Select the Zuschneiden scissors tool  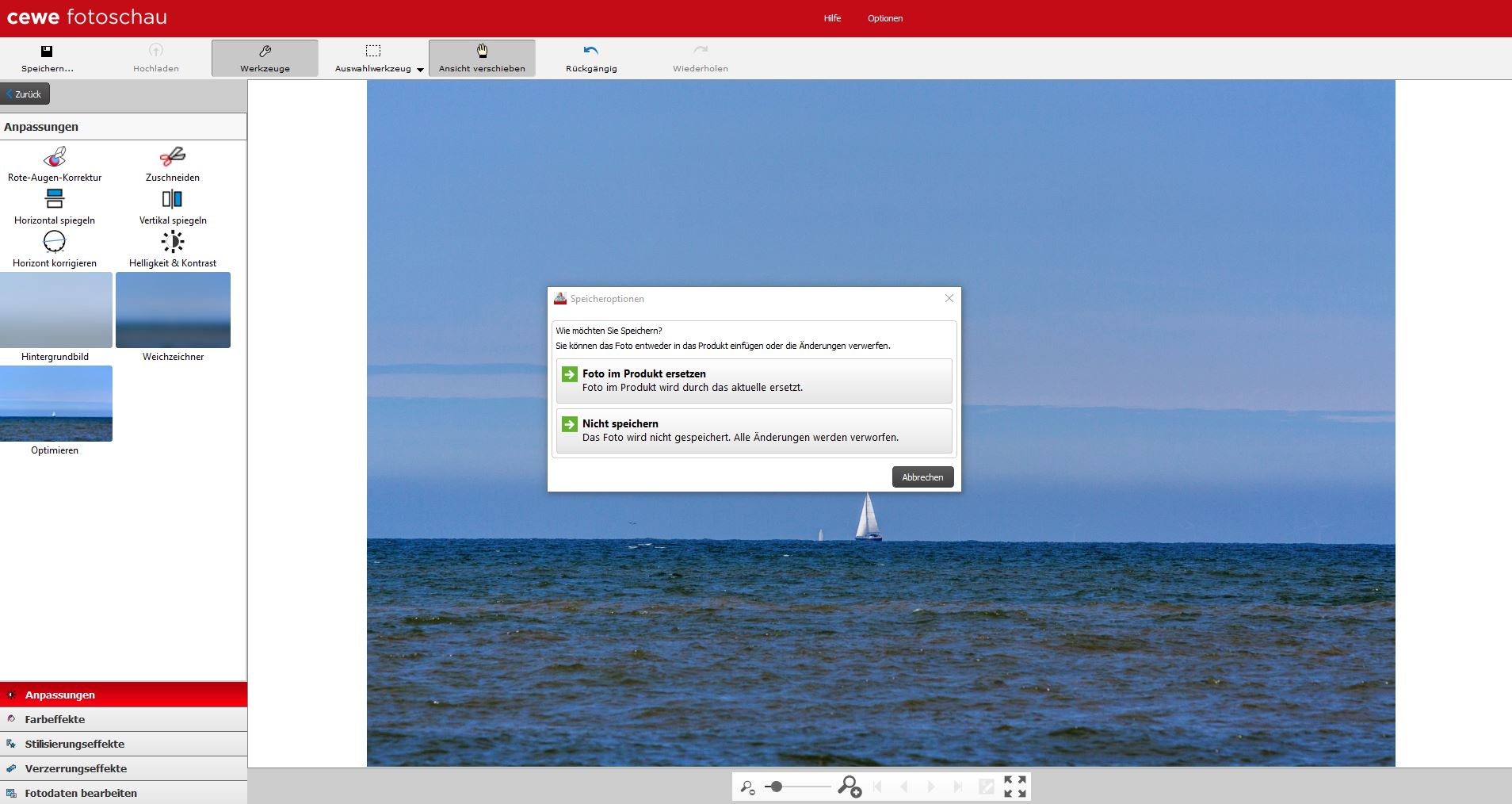[172, 157]
